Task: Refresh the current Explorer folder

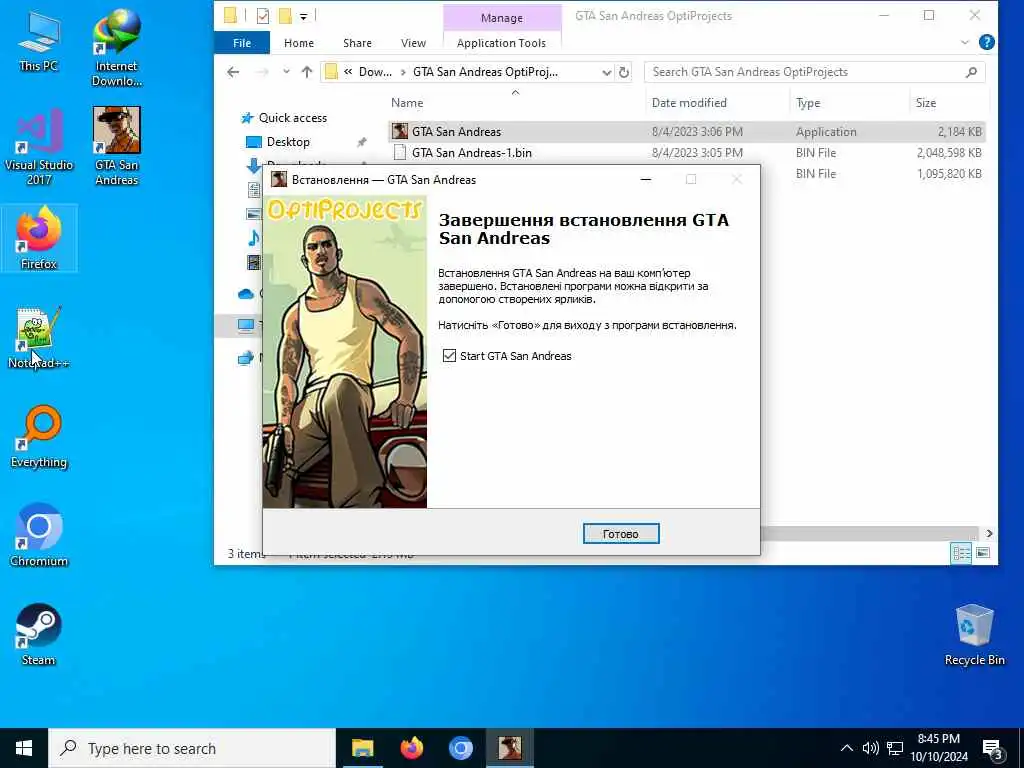Action: point(624,72)
